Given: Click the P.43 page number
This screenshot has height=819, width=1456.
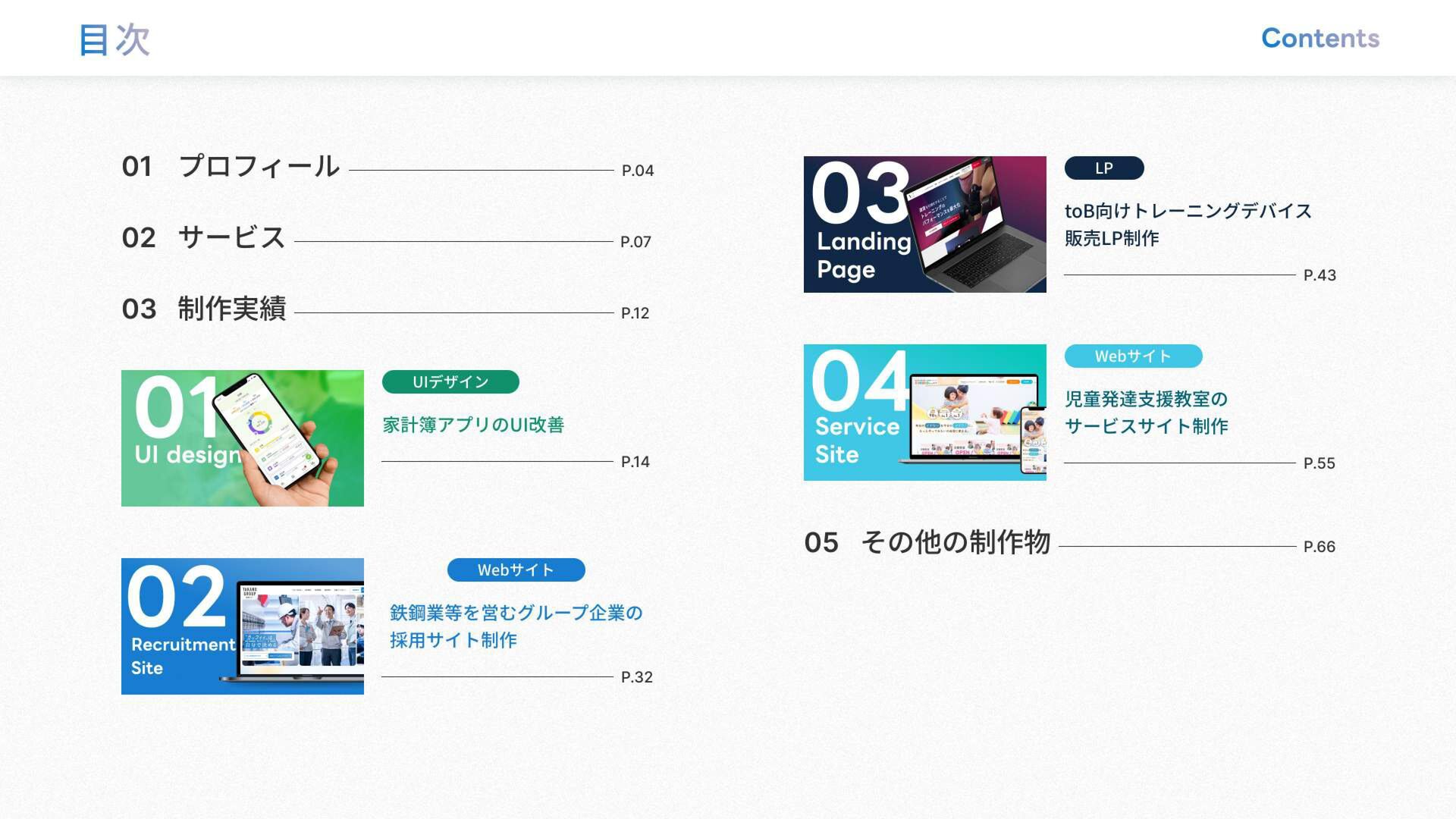Looking at the screenshot, I should (x=1319, y=275).
